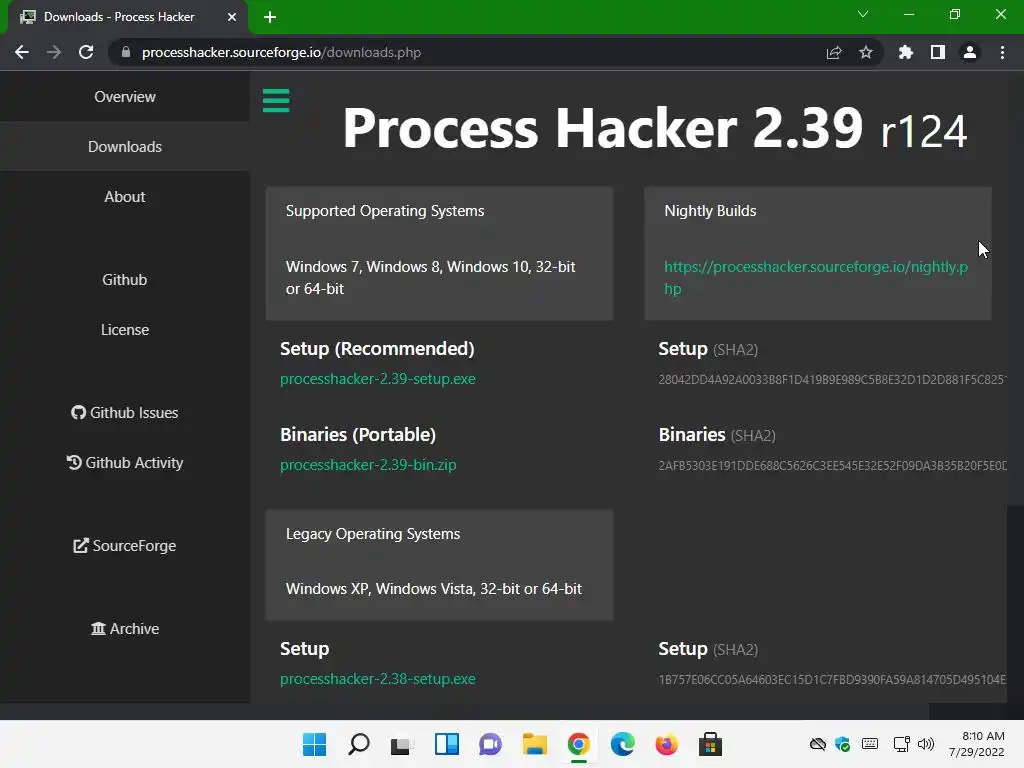Click the legacy Setup hash starting 1B757E06

tap(833, 680)
